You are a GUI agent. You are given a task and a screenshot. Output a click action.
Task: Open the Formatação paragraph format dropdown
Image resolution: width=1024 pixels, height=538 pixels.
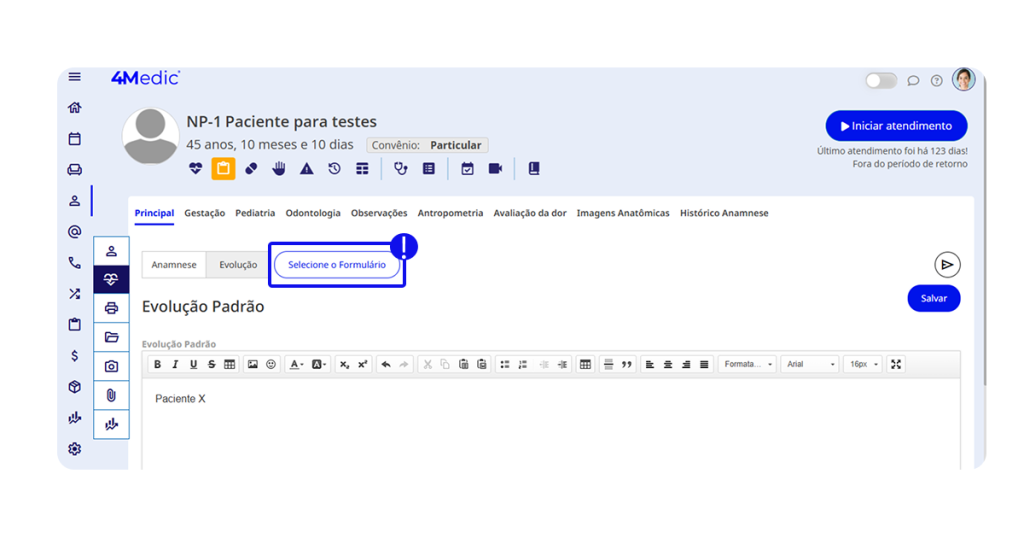[748, 364]
